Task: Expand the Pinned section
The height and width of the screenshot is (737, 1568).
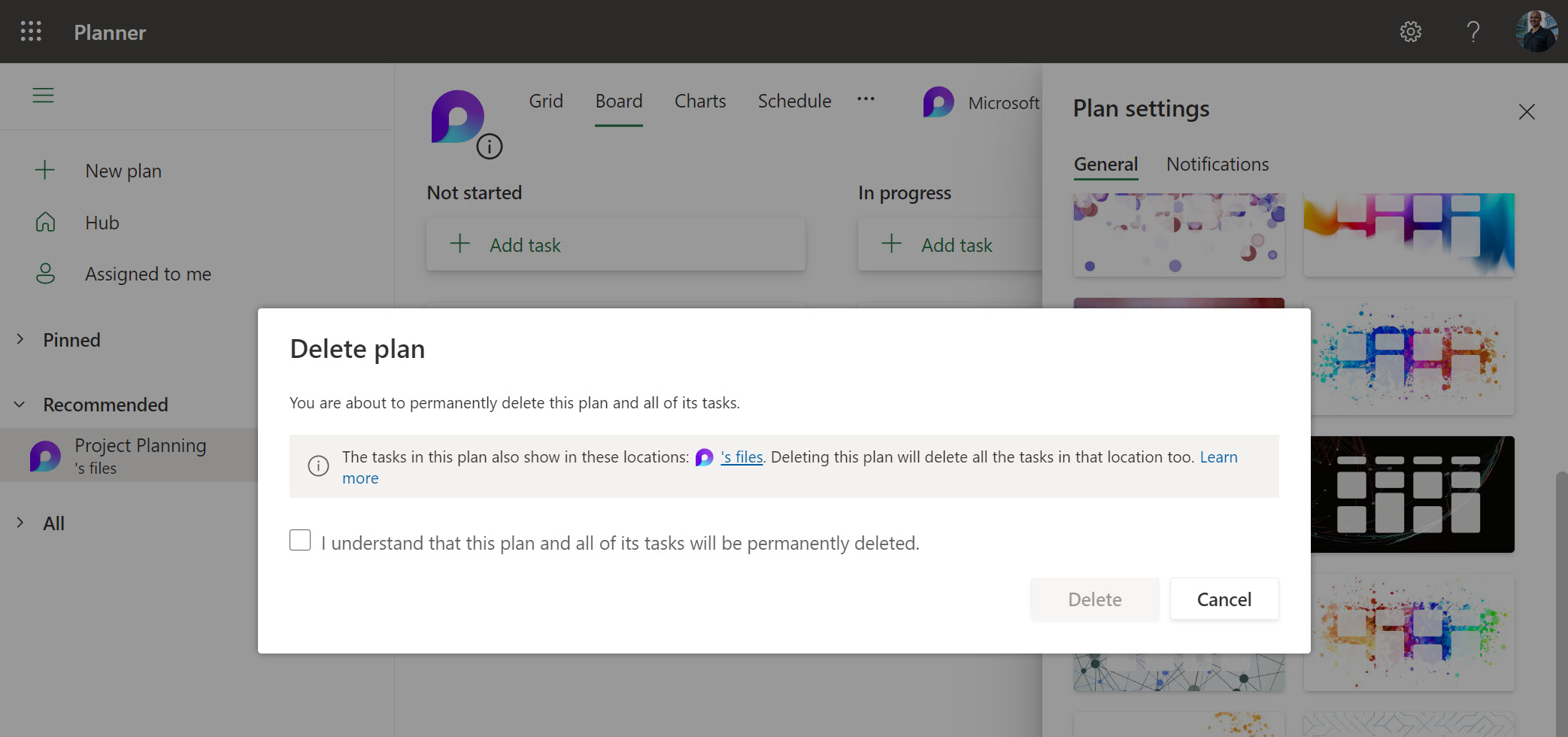Action: click(x=20, y=339)
